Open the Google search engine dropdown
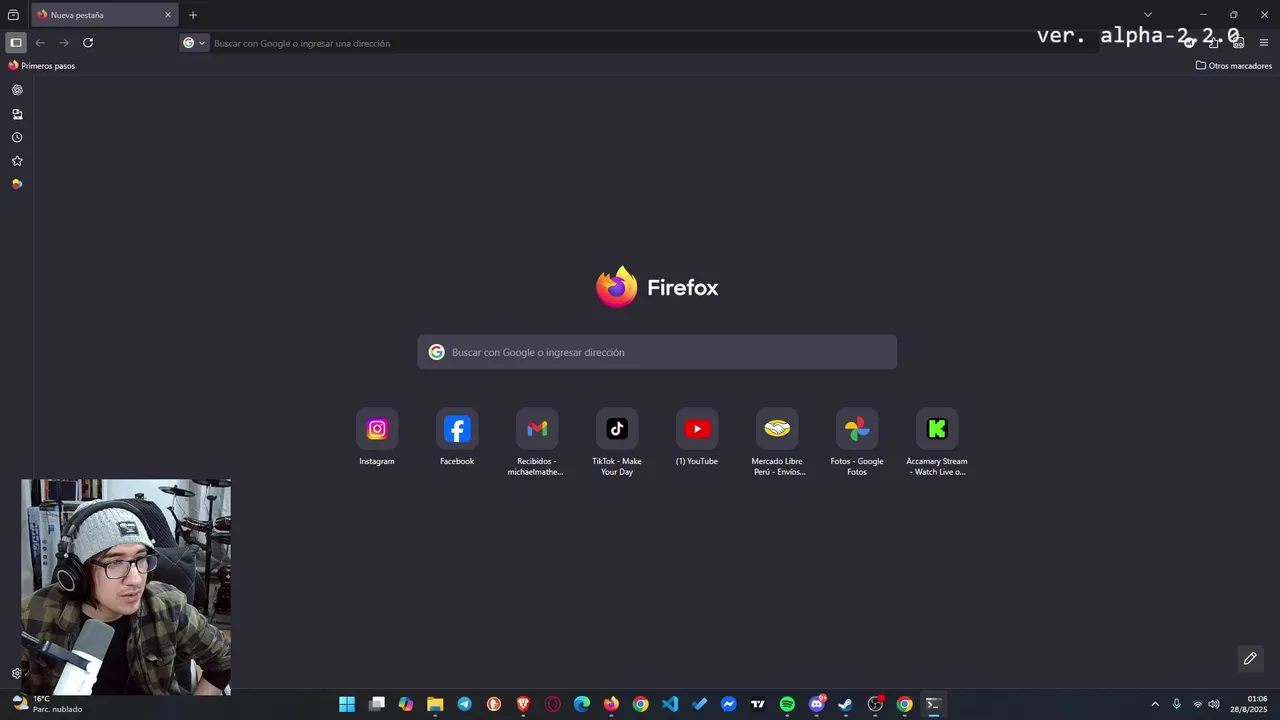 coord(194,43)
